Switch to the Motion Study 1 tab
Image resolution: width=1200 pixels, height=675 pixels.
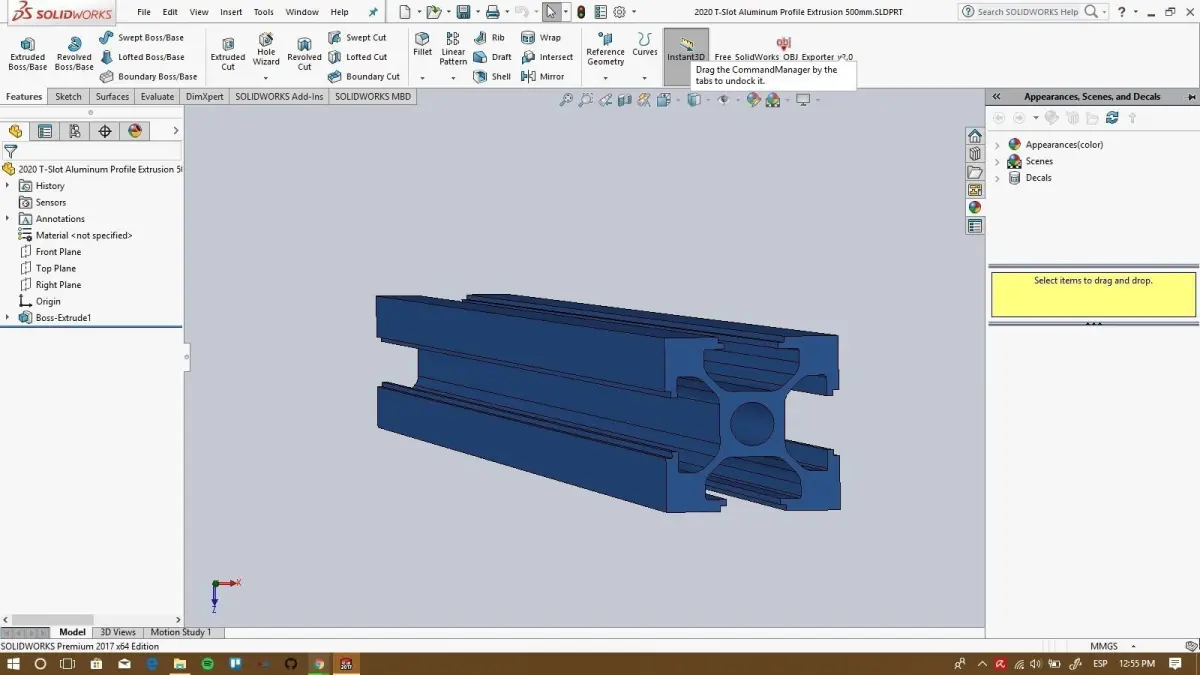tap(181, 632)
